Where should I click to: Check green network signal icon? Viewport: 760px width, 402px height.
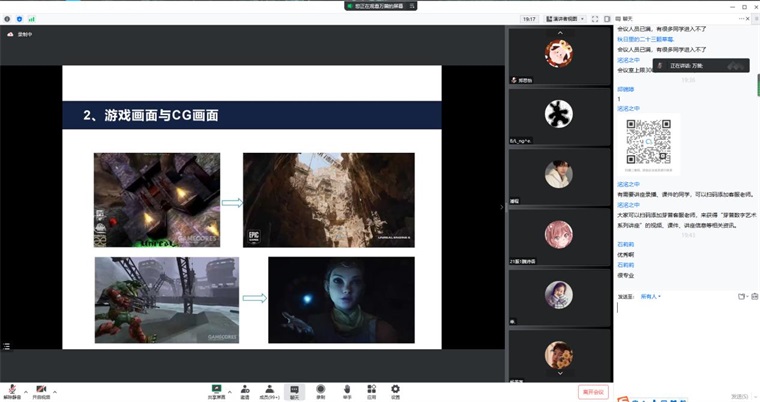tap(32, 19)
